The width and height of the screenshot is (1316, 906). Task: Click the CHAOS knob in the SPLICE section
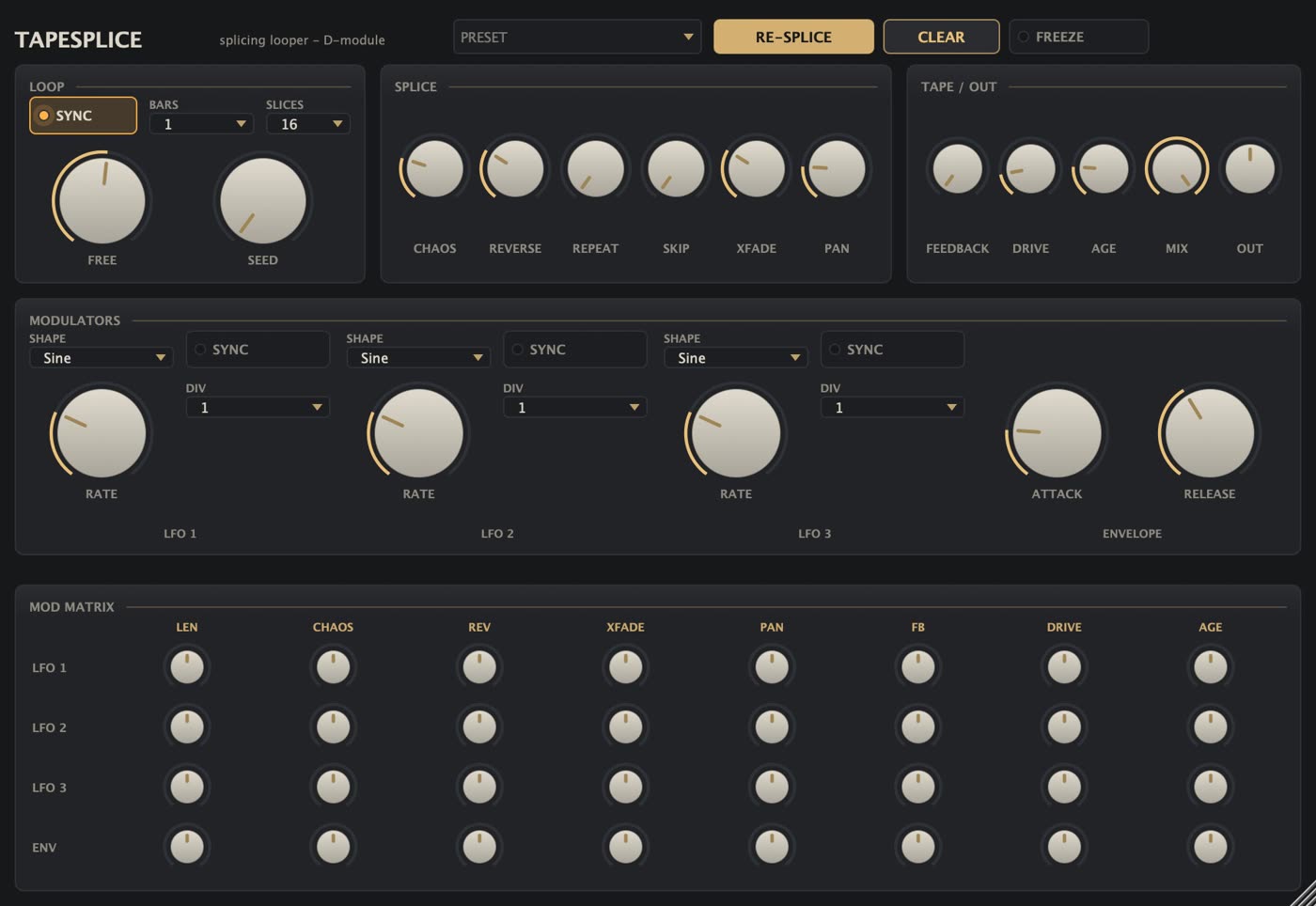[434, 169]
